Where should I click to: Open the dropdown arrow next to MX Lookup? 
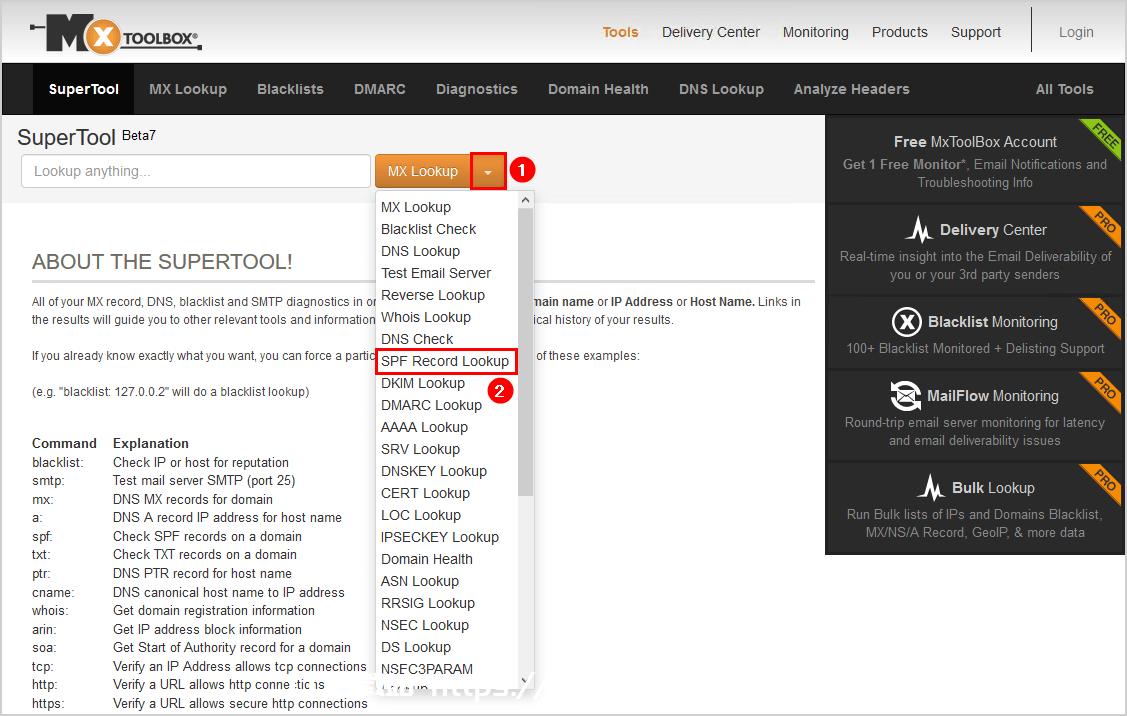488,172
